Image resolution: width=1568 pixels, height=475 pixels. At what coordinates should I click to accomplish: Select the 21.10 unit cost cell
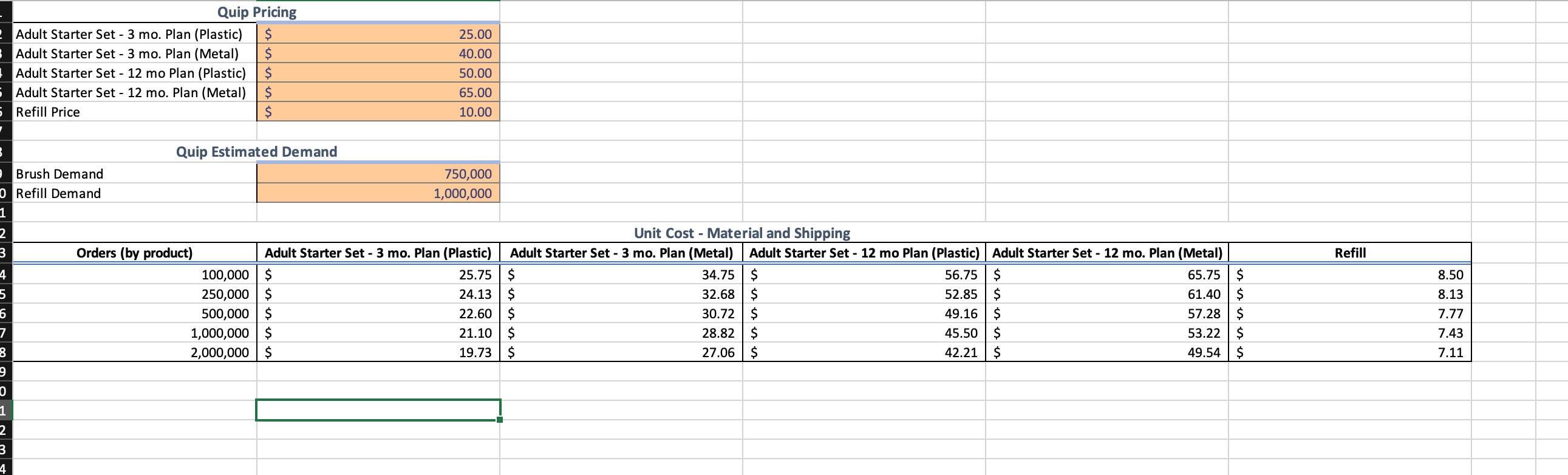coord(378,333)
